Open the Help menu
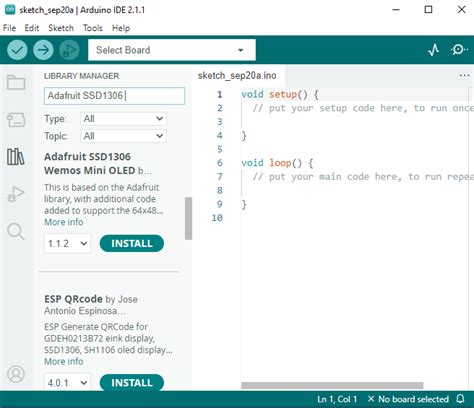The width and height of the screenshot is (474, 408). click(121, 28)
